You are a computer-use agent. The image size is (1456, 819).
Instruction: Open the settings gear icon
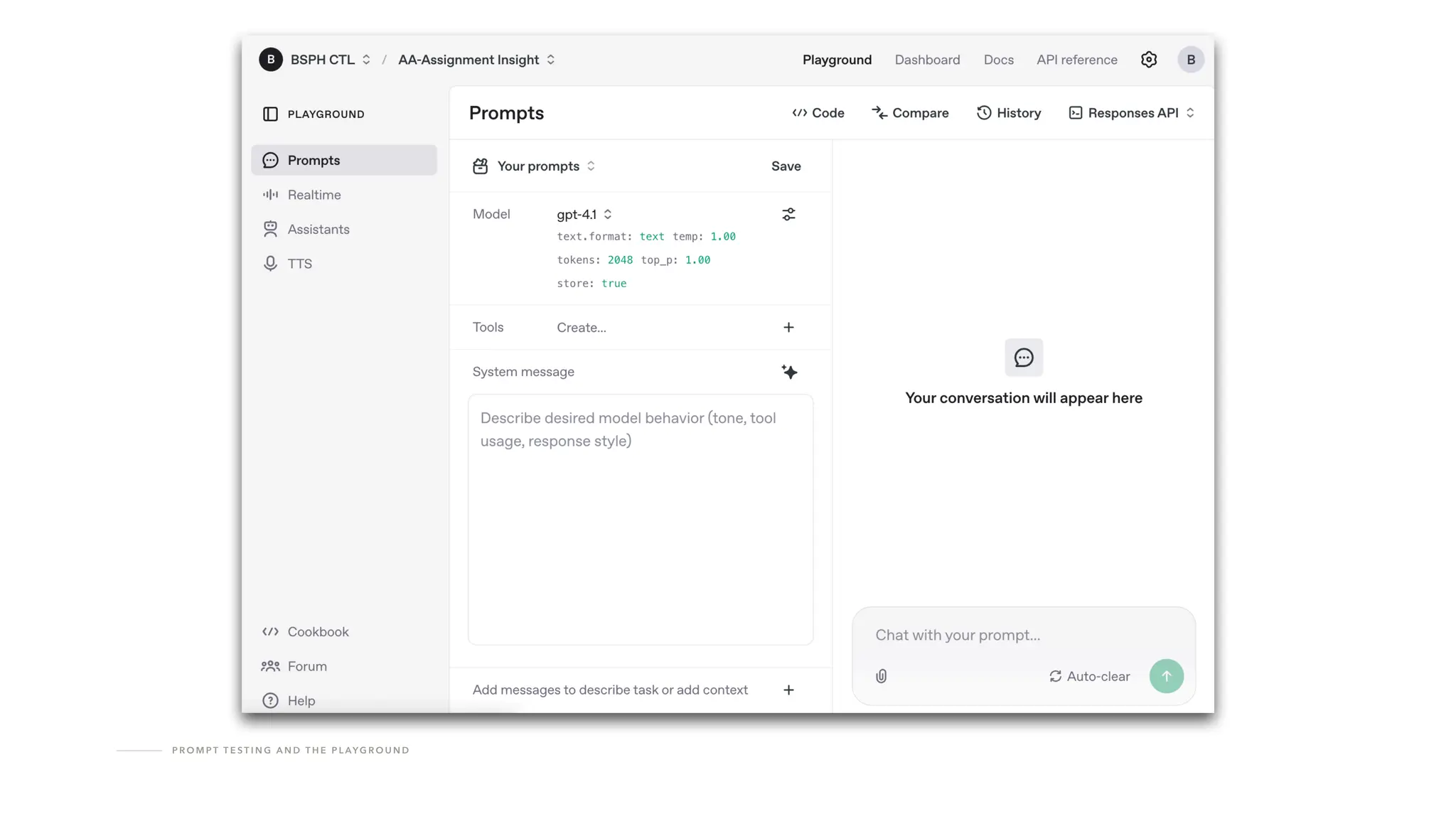pyautogui.click(x=1149, y=60)
